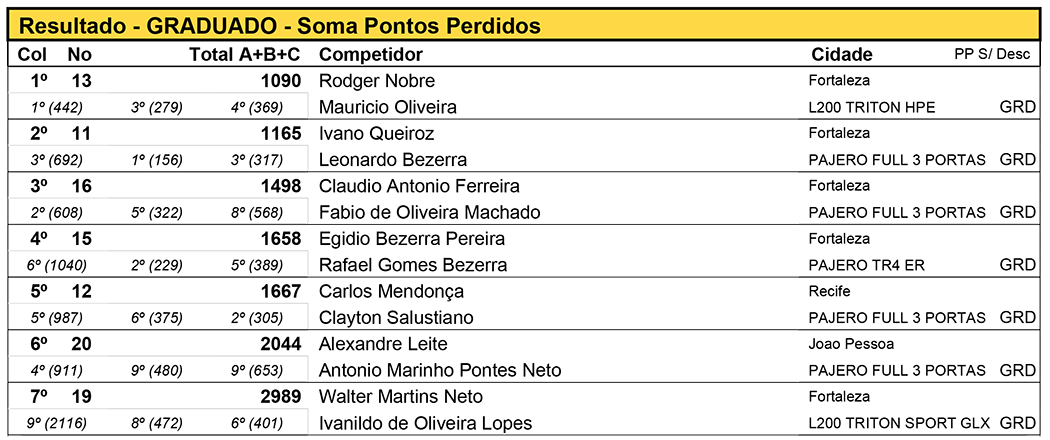The height and width of the screenshot is (440, 1050).
Task: Pick the Antonio Marinho Pontes Neto entry
Action: point(439,370)
